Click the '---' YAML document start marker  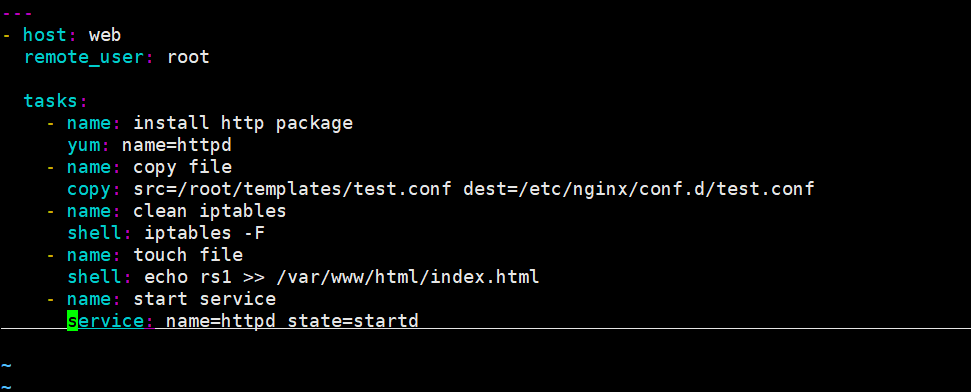click(17, 13)
